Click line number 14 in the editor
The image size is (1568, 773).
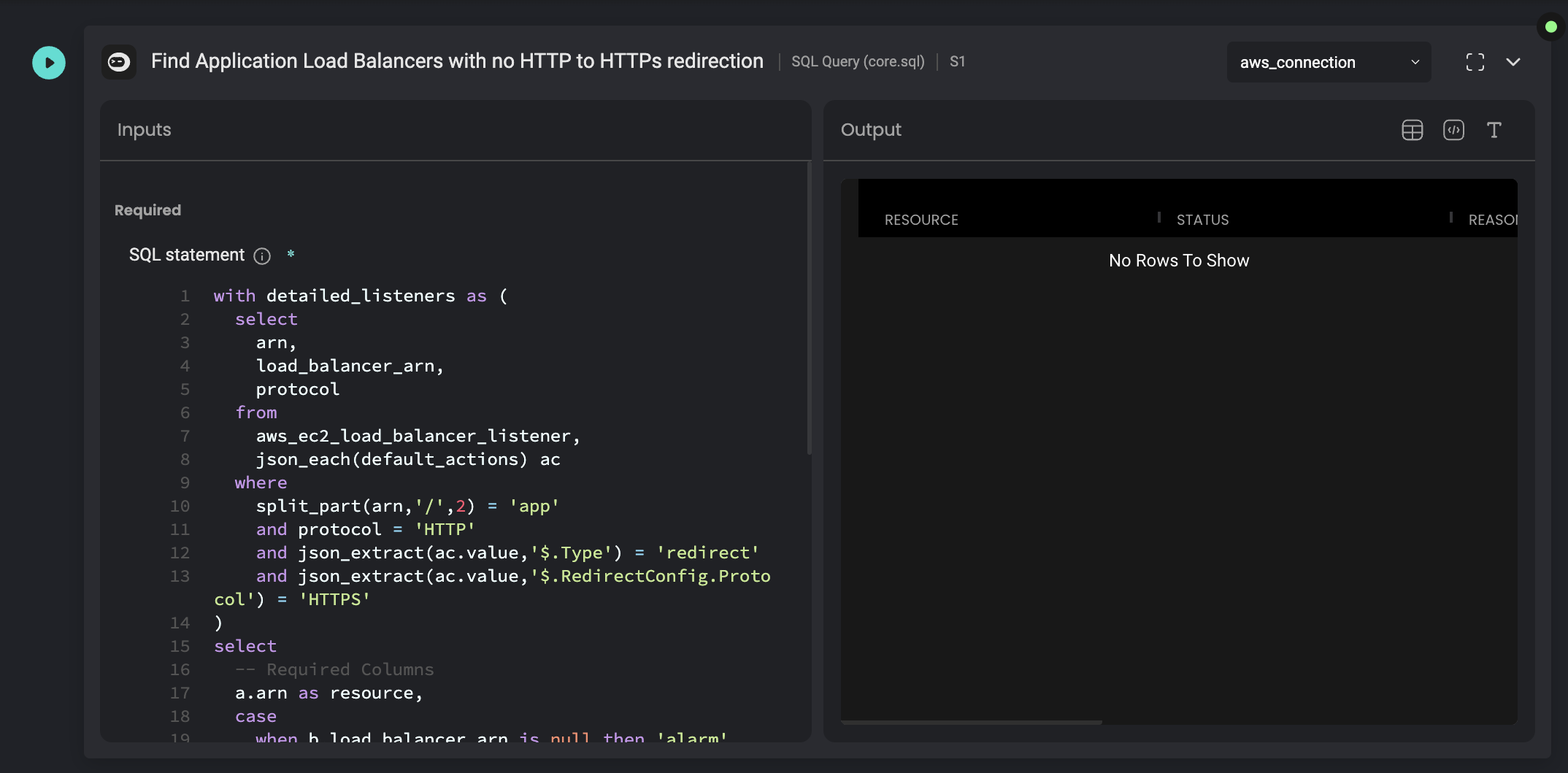180,623
